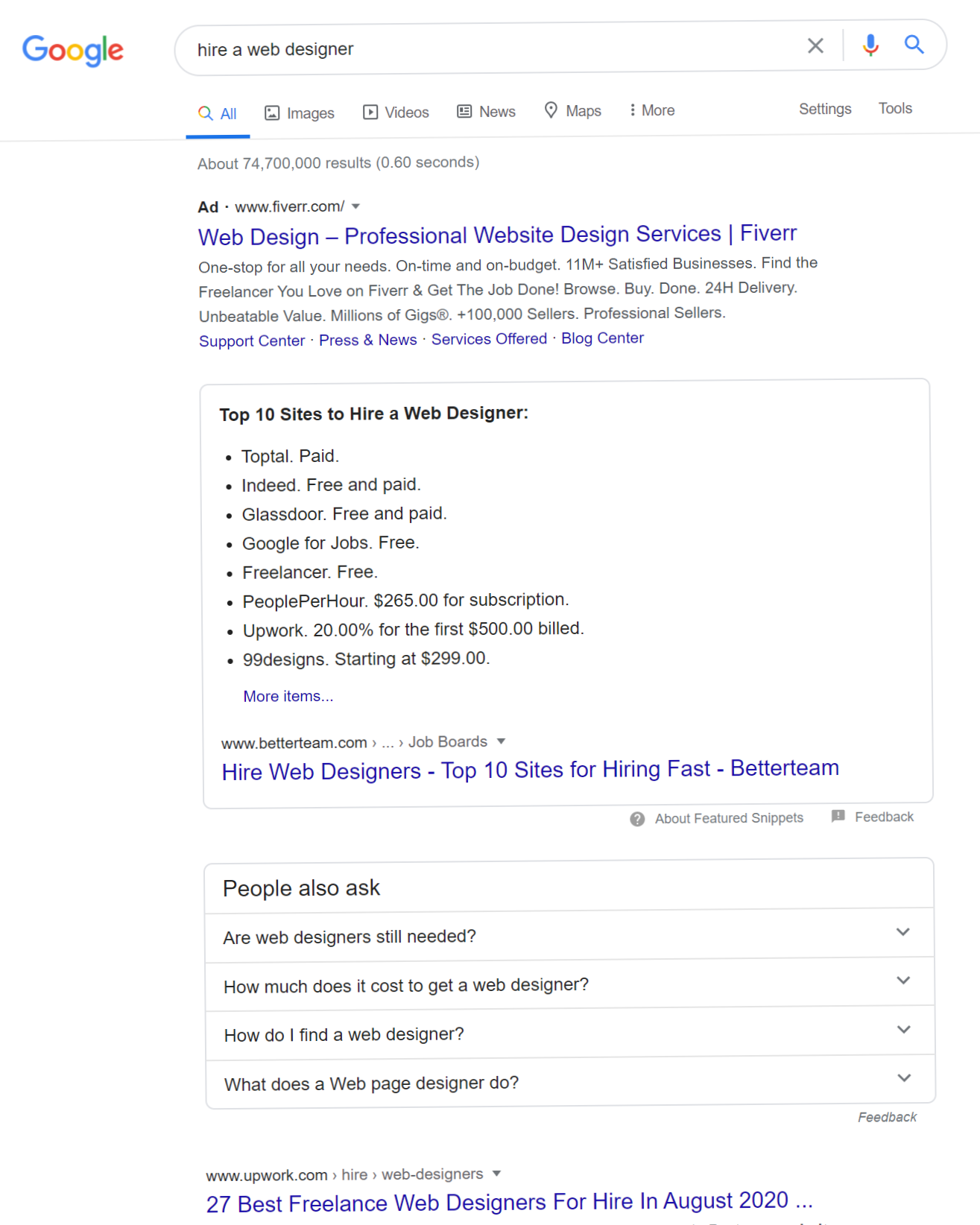Image resolution: width=980 pixels, height=1225 pixels.
Task: Open 27 Best Freelance Web Designers result
Action: tap(510, 1202)
